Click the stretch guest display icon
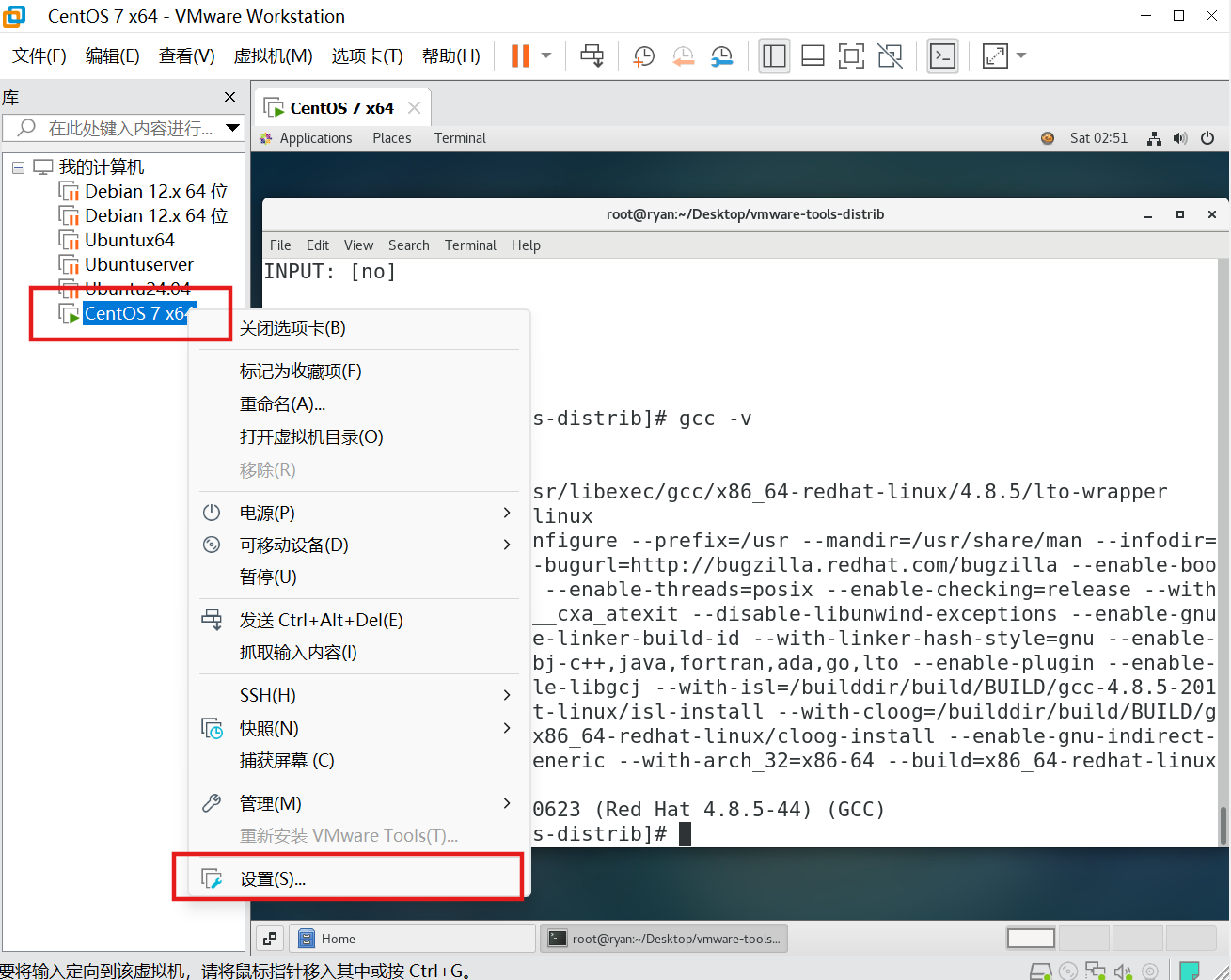This screenshot has height=980, width=1231. tap(995, 56)
